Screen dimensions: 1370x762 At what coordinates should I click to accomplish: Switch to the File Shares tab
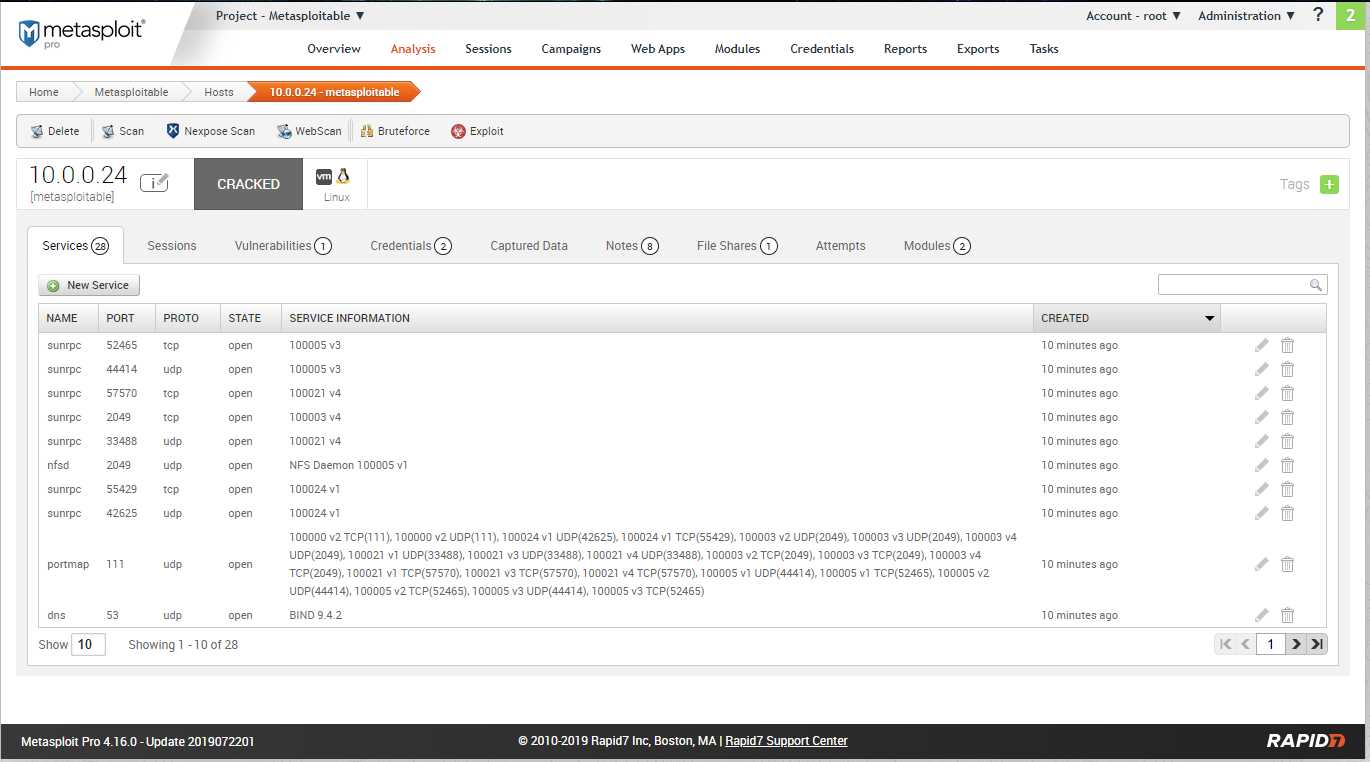[737, 245]
